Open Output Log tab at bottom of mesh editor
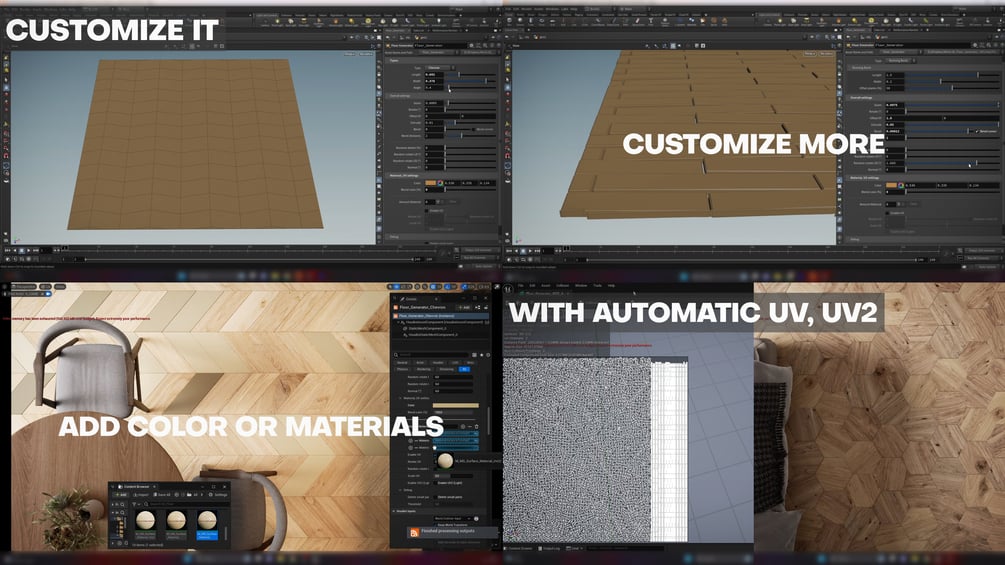This screenshot has width=1005, height=565. tap(551, 548)
